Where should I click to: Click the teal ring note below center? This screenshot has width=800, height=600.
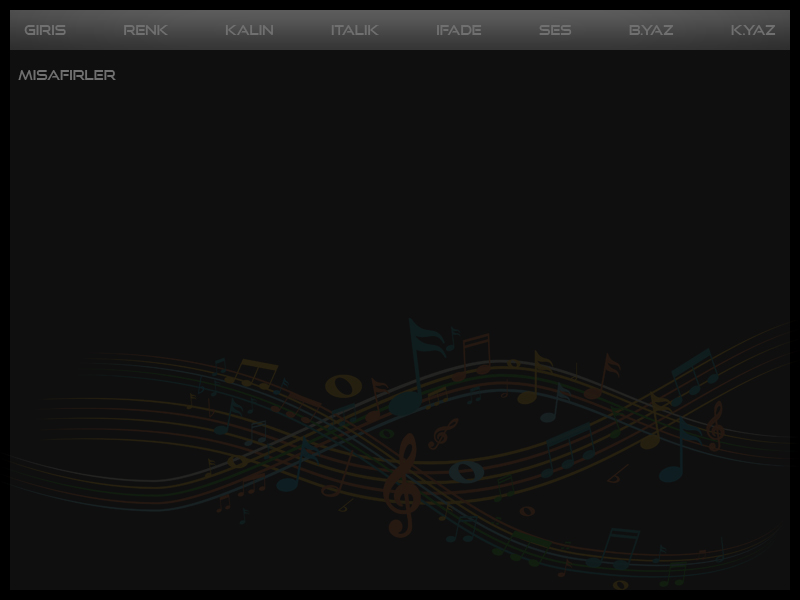pos(465,471)
